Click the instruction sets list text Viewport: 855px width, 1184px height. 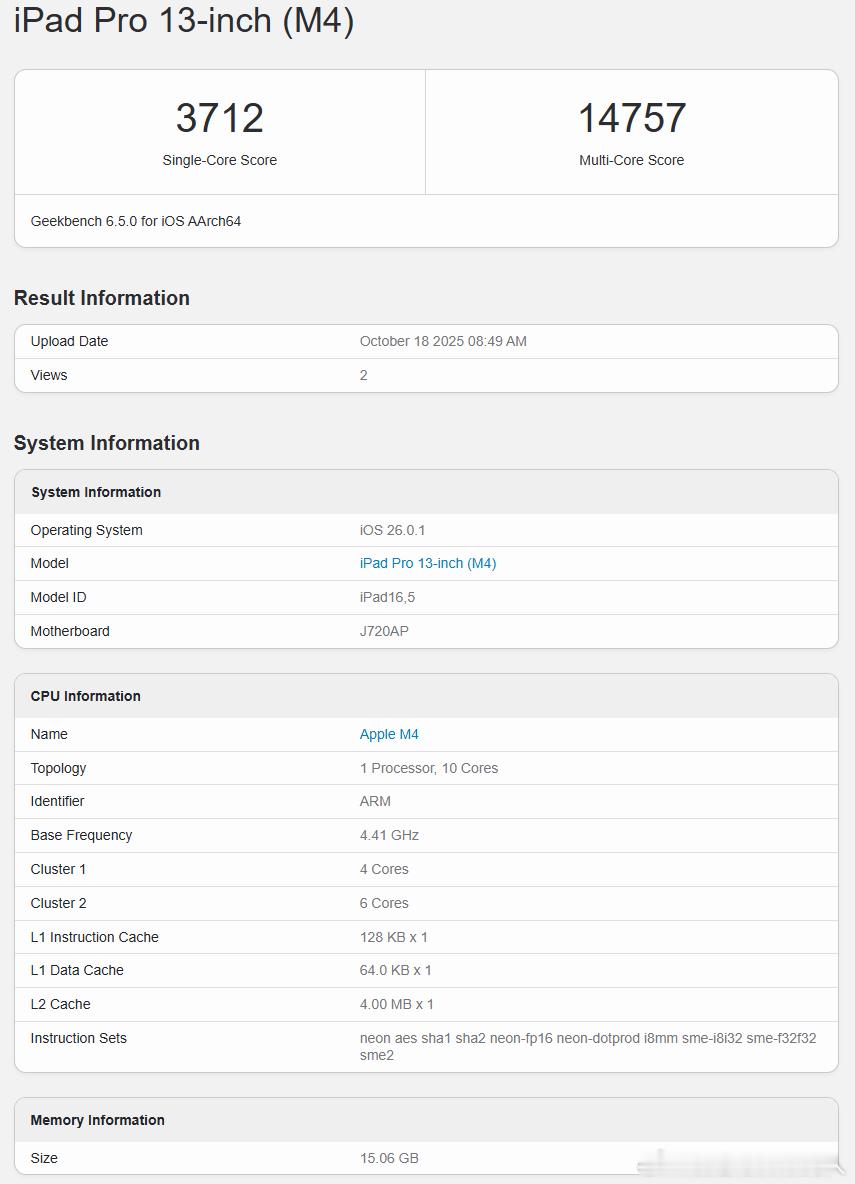(588, 1046)
